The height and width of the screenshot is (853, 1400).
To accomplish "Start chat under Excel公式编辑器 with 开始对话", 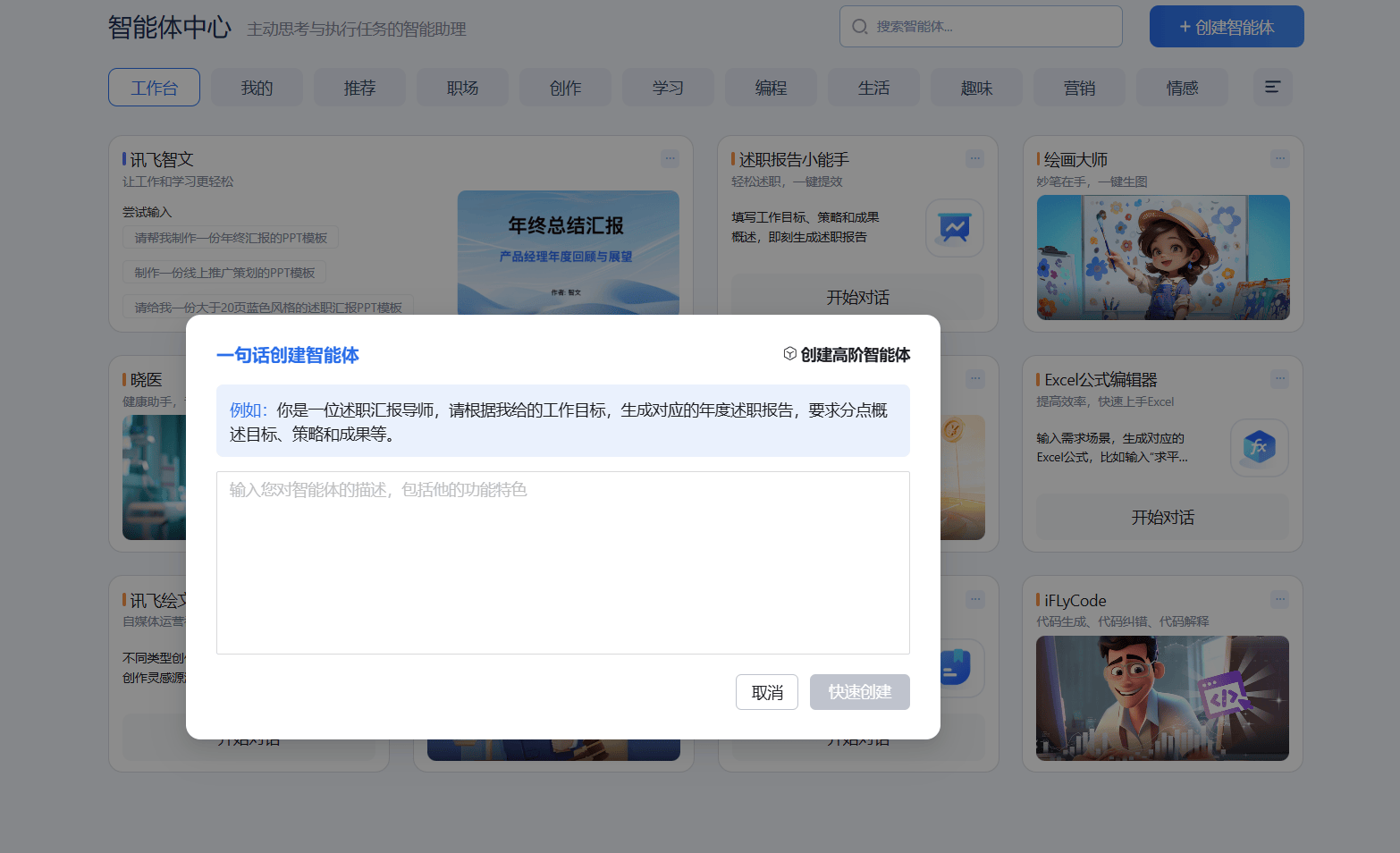I will [x=1162, y=517].
